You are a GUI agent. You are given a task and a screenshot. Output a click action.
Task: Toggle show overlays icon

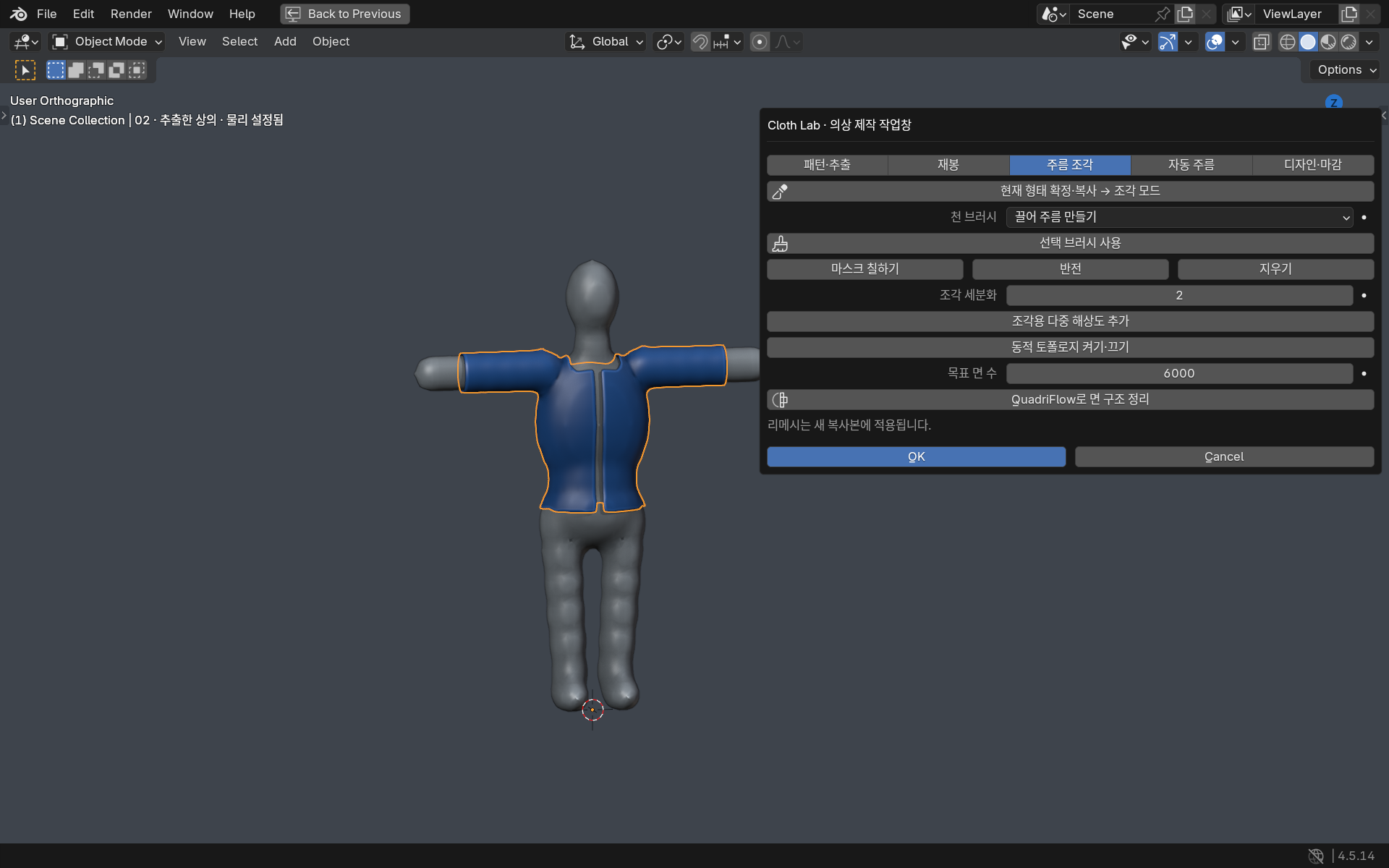point(1215,42)
